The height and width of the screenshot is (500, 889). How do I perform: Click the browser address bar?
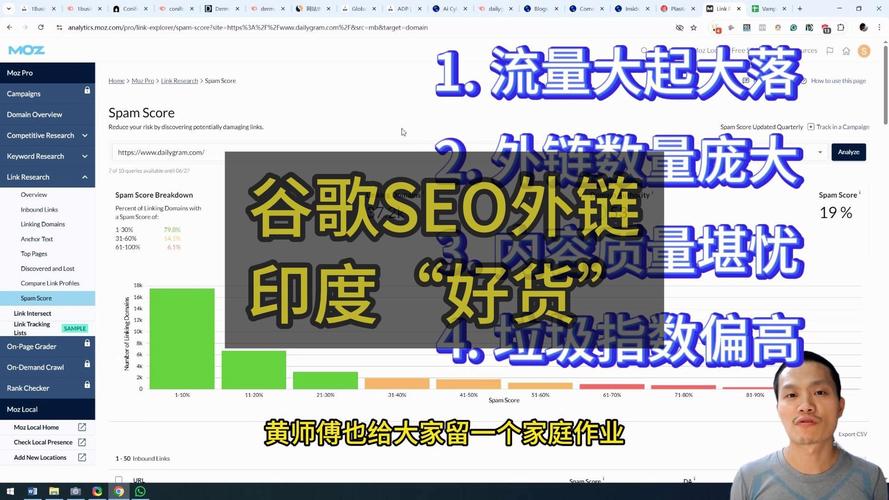(x=363, y=27)
